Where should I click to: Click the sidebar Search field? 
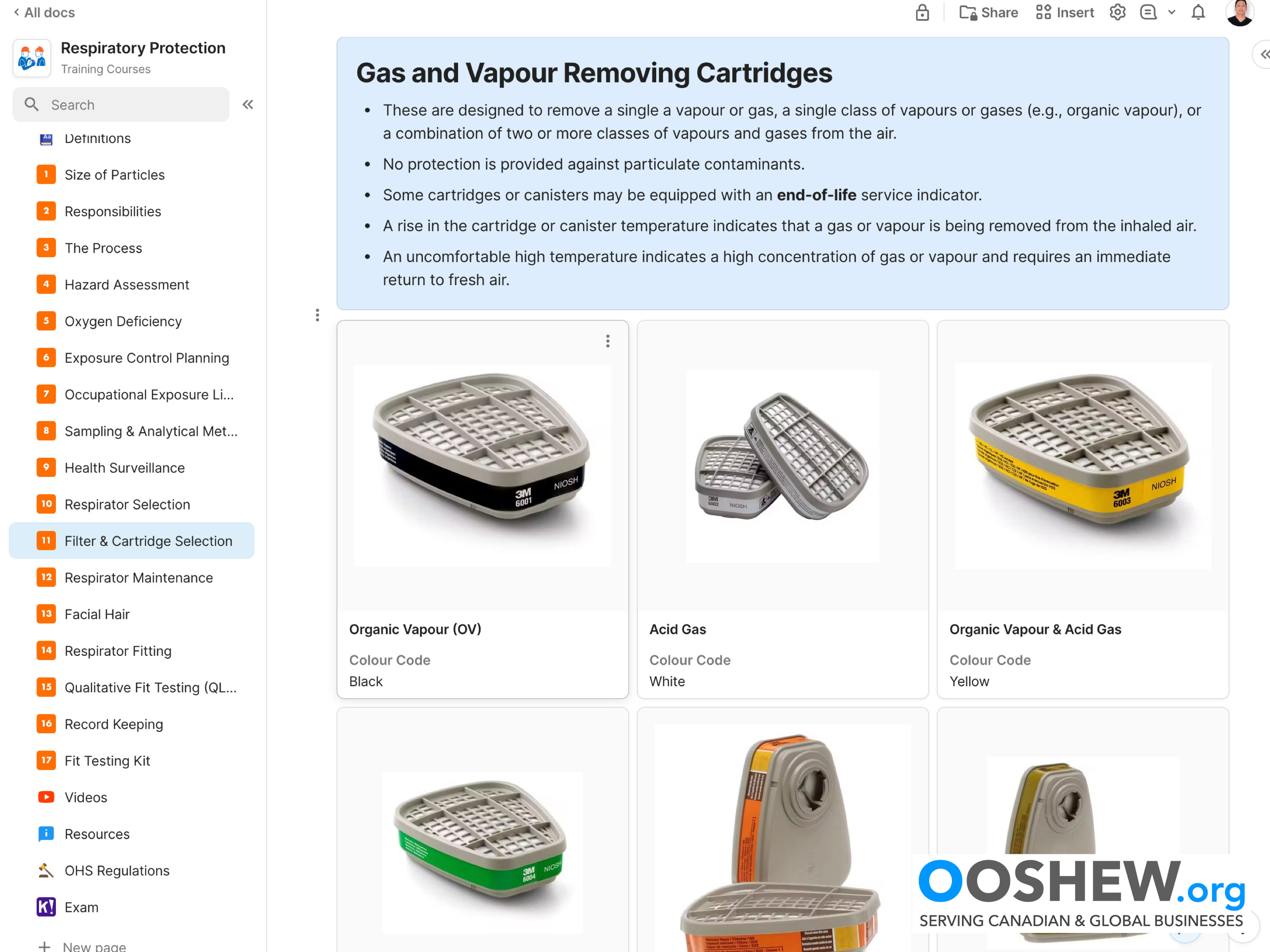[x=121, y=105]
